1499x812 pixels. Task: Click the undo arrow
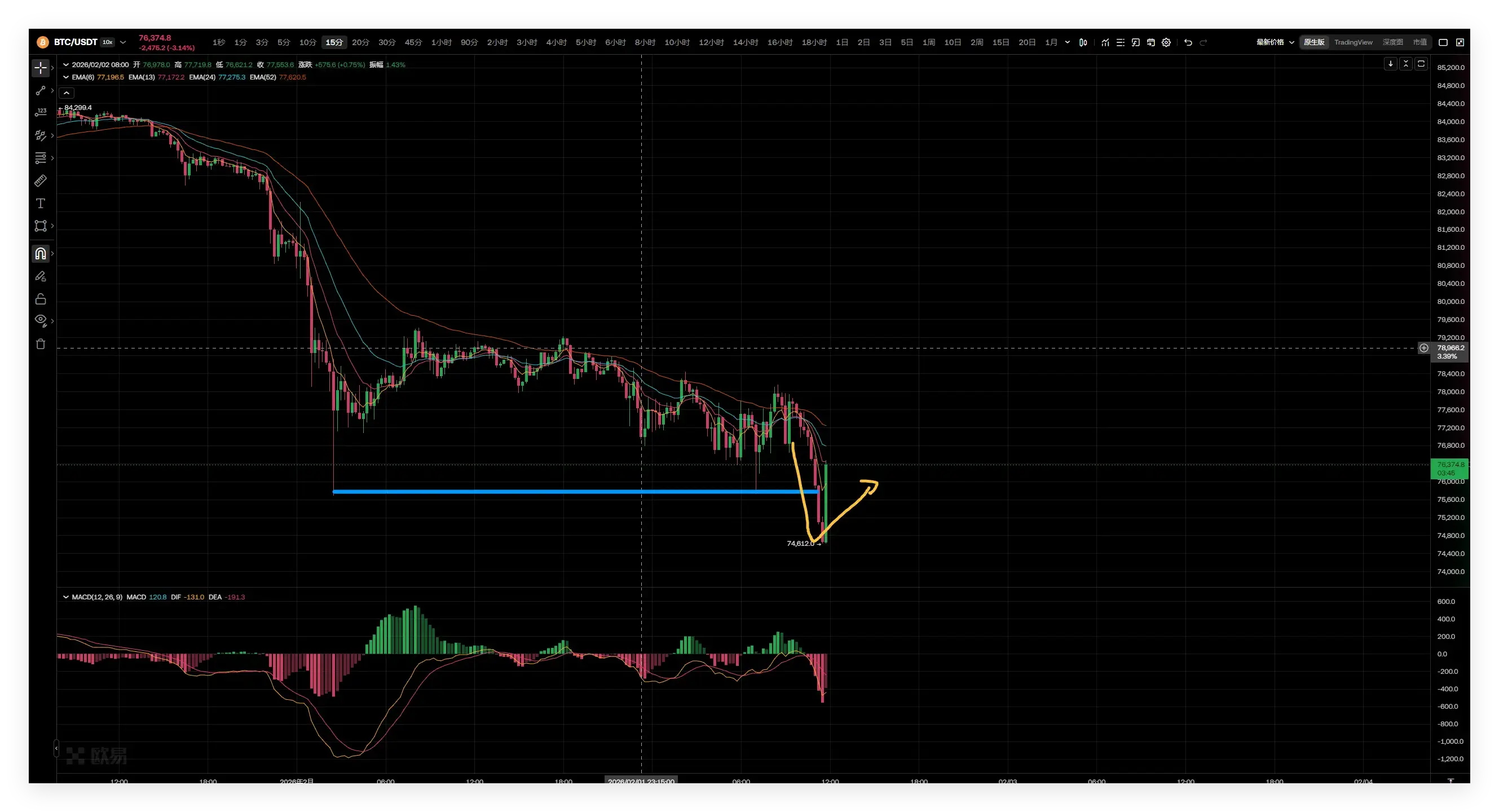pos(1188,42)
